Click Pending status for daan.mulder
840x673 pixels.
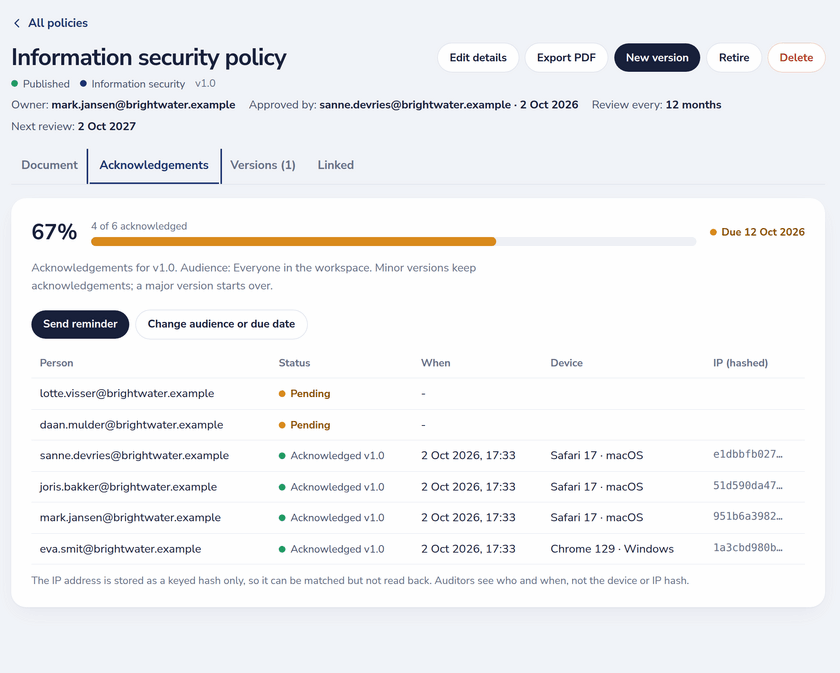click(304, 425)
